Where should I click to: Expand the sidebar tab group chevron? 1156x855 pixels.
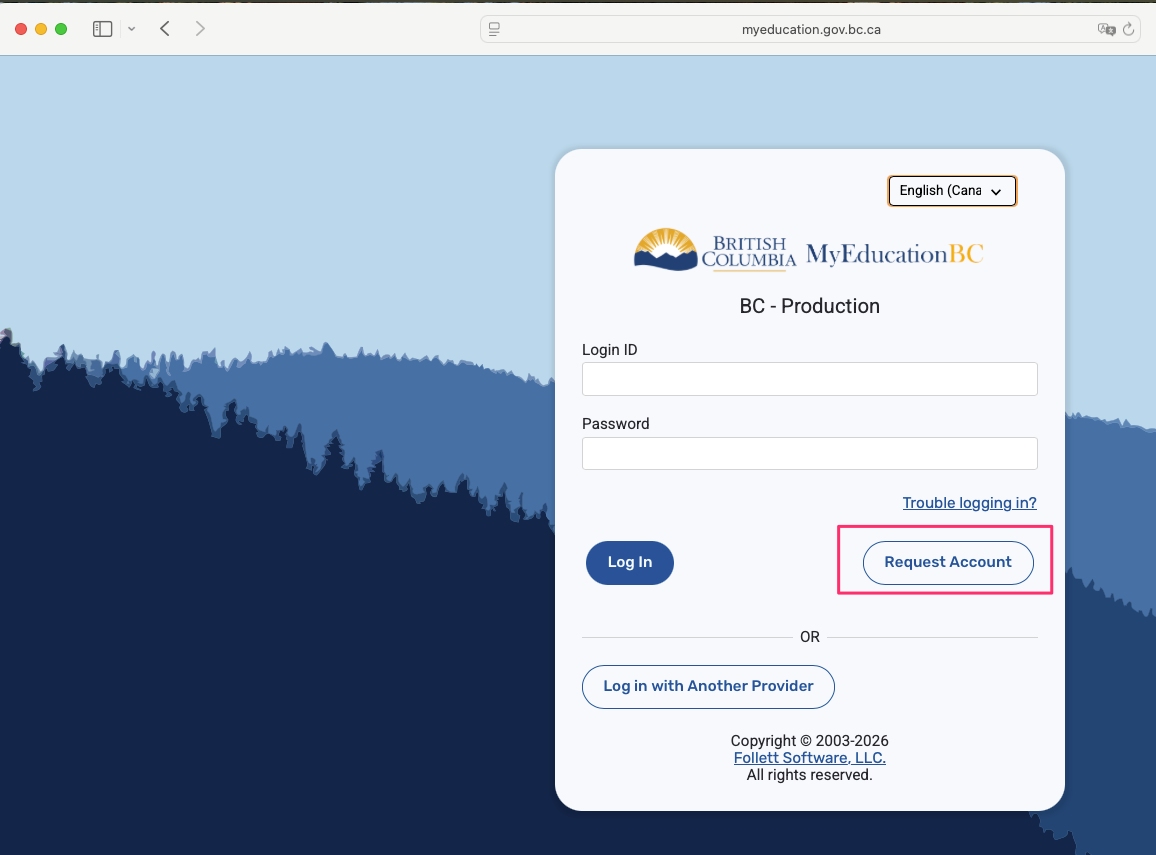131,29
